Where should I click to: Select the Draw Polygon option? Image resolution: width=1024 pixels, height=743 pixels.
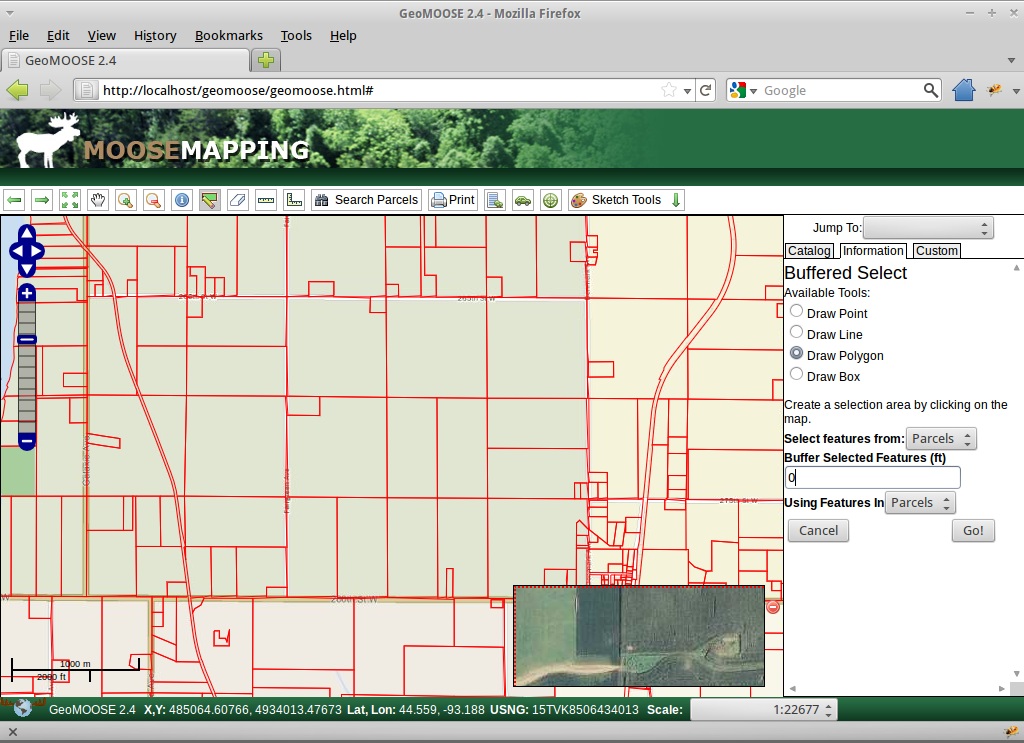(x=796, y=353)
